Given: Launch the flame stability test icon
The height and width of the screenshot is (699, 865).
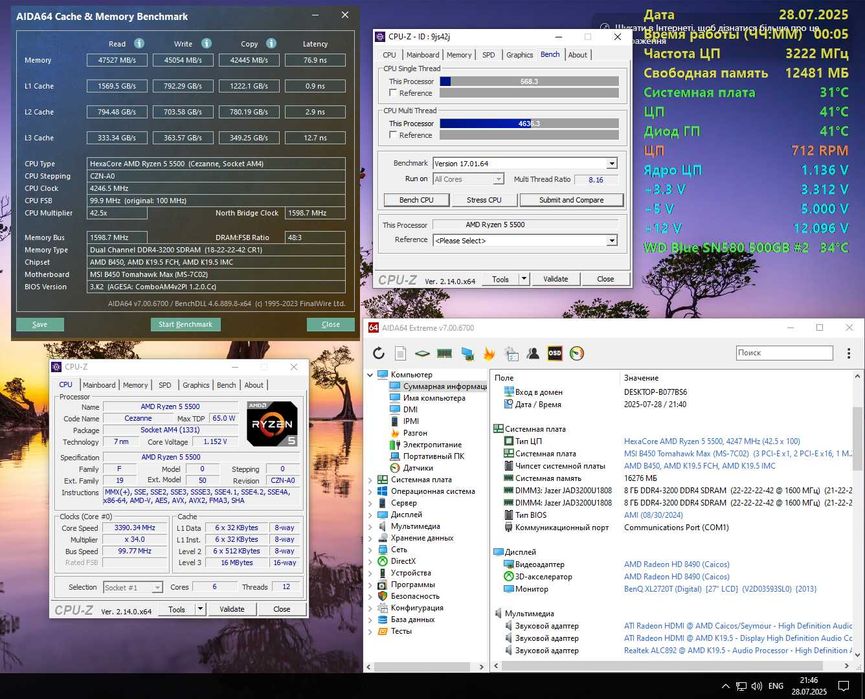Looking at the screenshot, I should pyautogui.click(x=489, y=353).
